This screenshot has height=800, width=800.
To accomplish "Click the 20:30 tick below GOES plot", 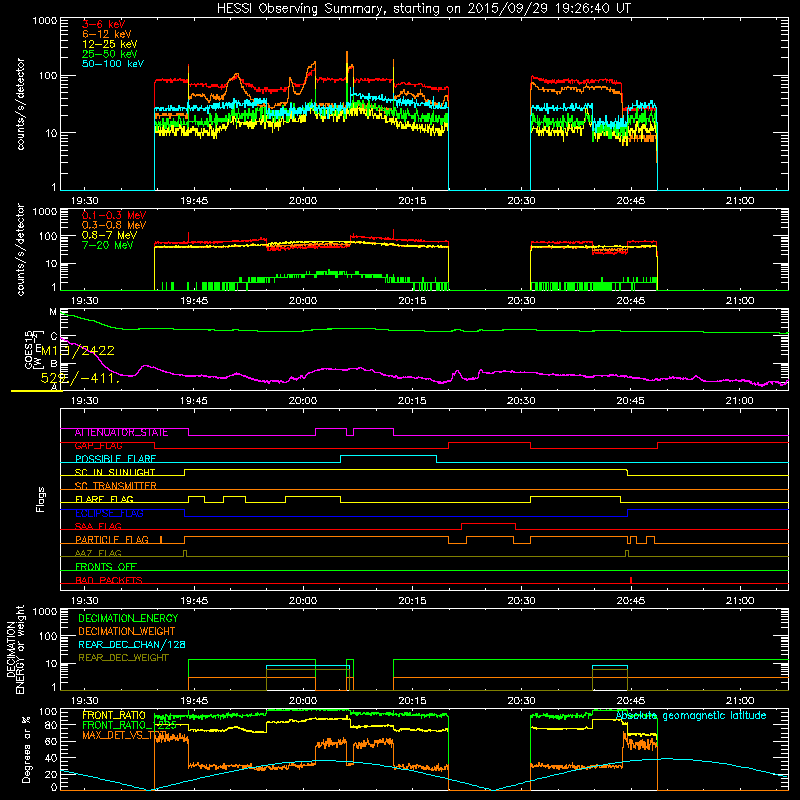I will 521,401.
